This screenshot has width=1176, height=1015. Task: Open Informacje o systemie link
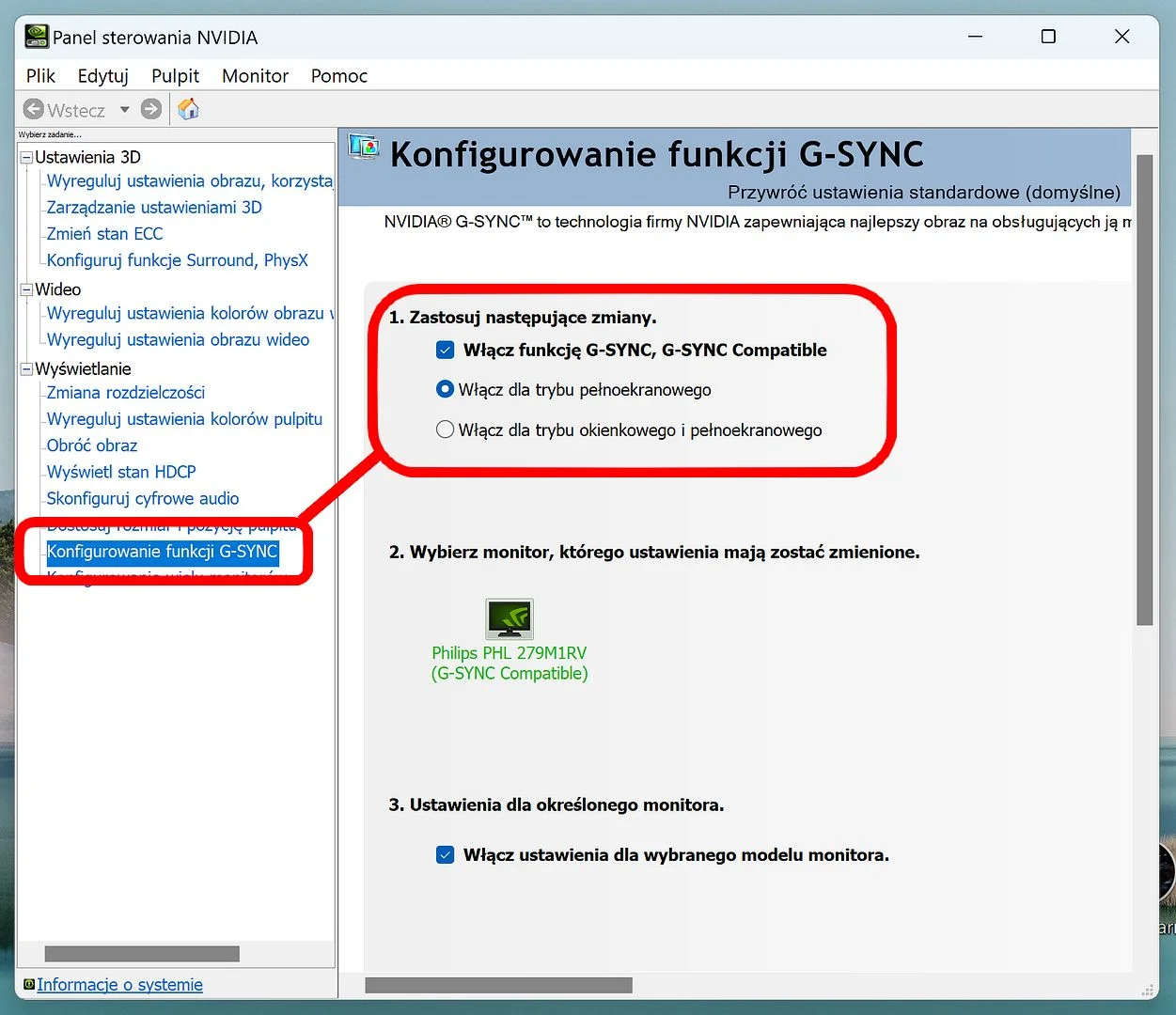click(119, 984)
